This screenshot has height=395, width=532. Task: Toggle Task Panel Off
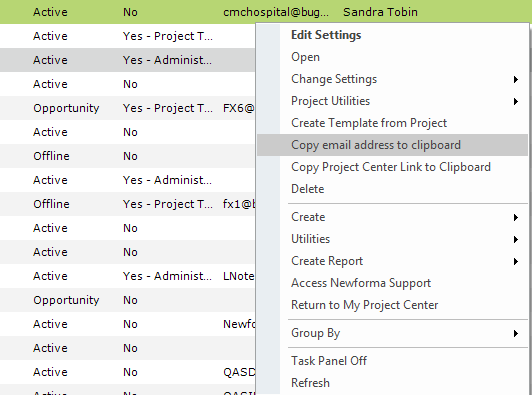tap(329, 361)
